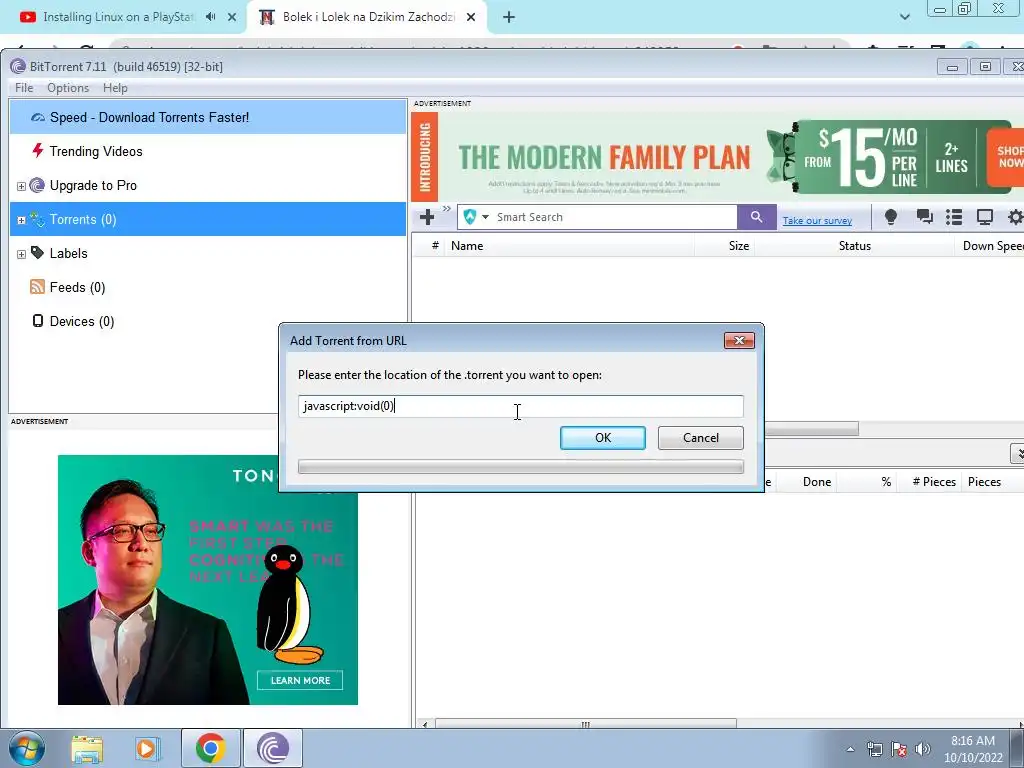Click the volume speaker tray icon
The width and height of the screenshot is (1024, 768).
tap(923, 749)
